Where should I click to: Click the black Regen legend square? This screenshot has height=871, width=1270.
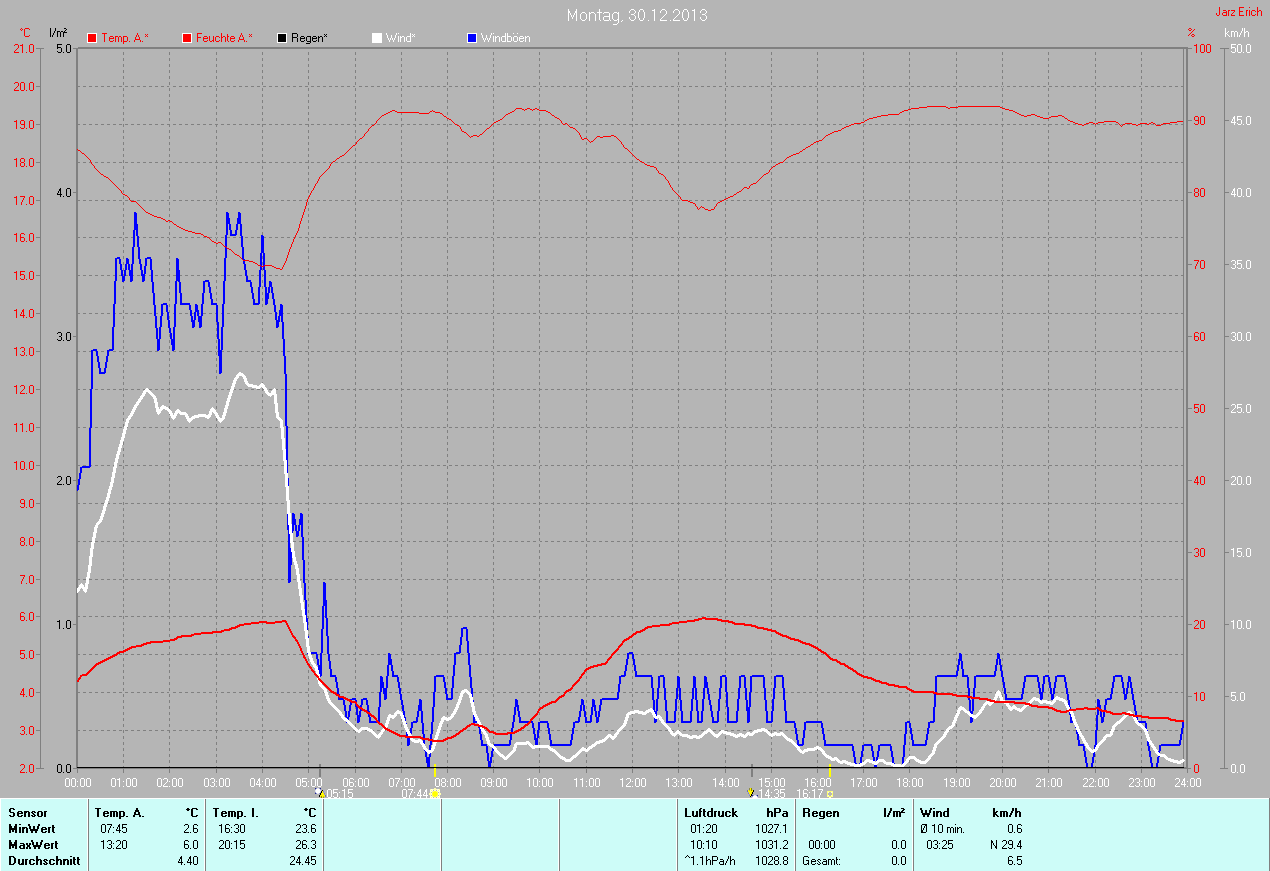(283, 38)
